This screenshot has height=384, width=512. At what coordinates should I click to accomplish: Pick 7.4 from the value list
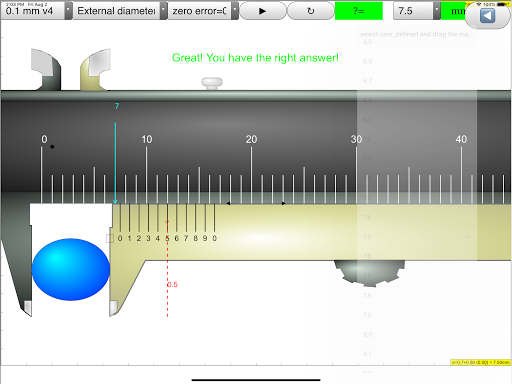[x=417, y=217]
